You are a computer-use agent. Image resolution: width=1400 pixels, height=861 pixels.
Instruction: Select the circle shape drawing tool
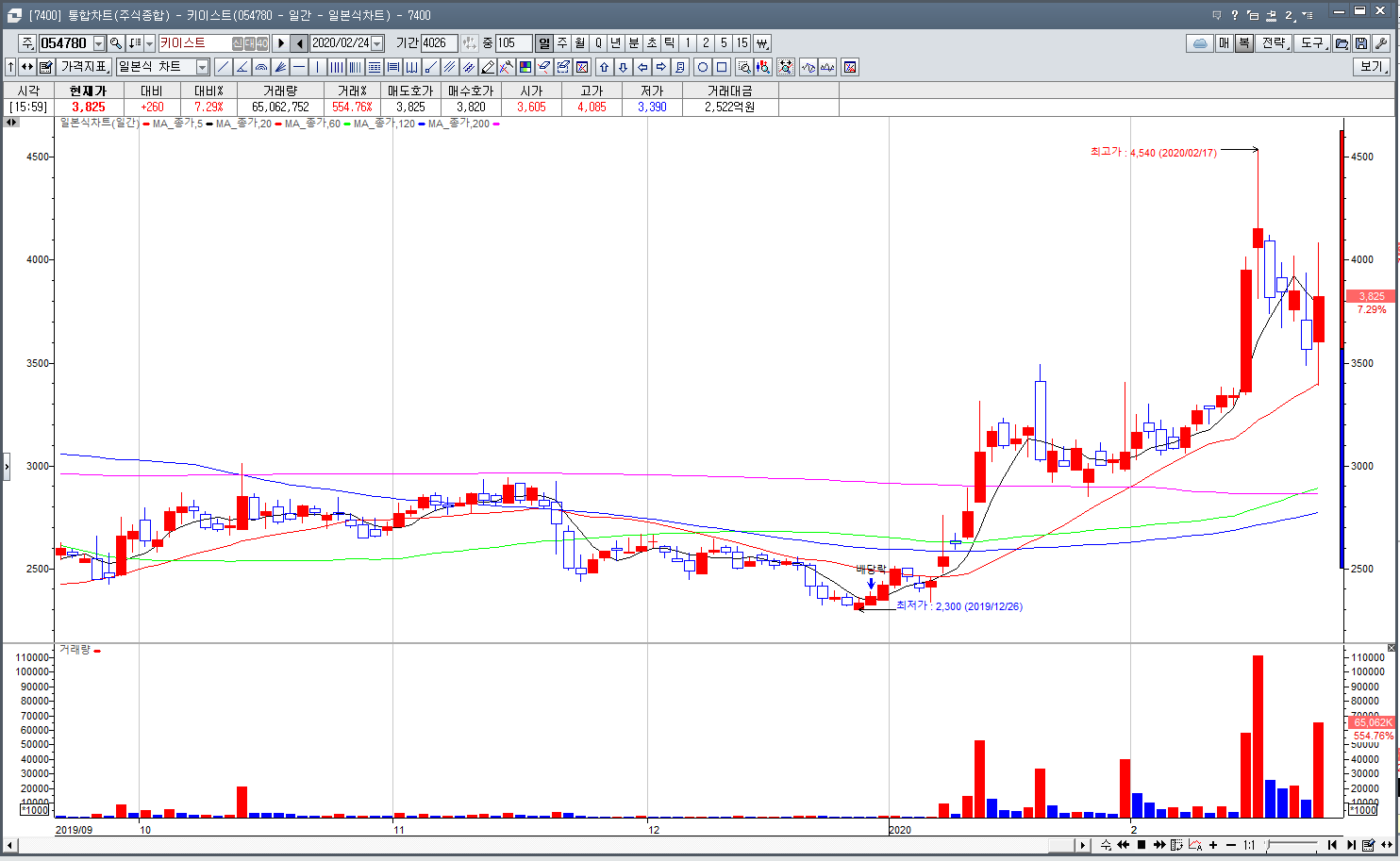pos(703,67)
